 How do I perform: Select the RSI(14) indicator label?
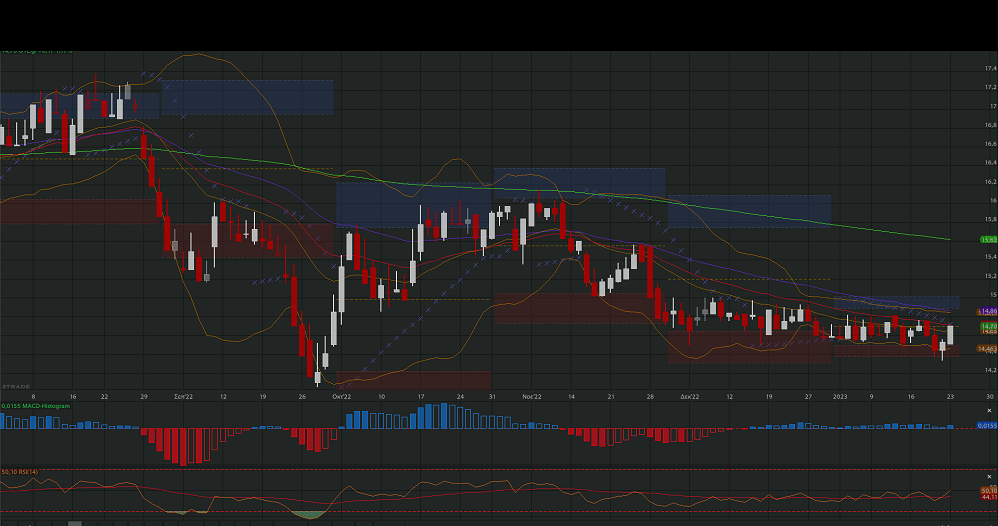(x=19, y=472)
